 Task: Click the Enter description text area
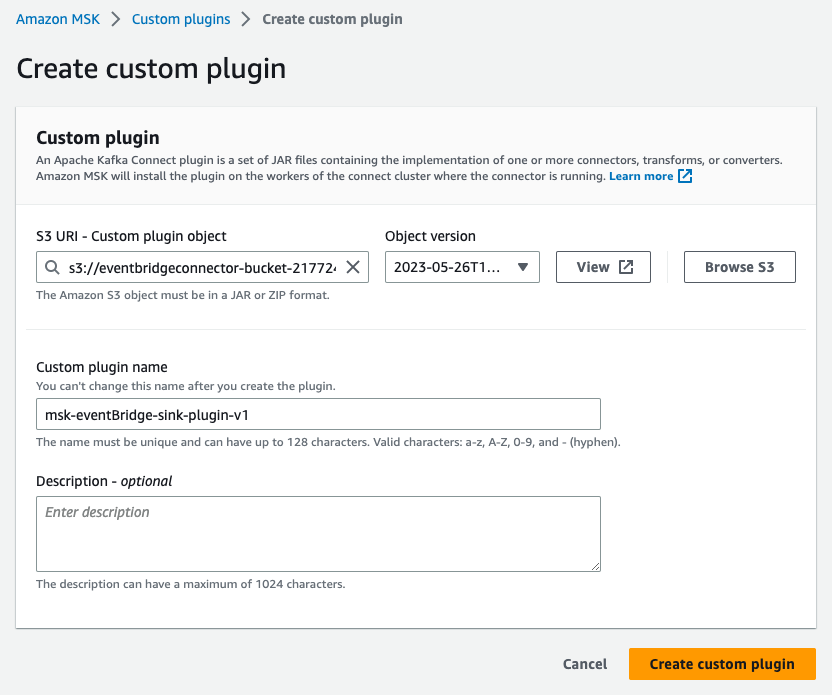click(318, 533)
